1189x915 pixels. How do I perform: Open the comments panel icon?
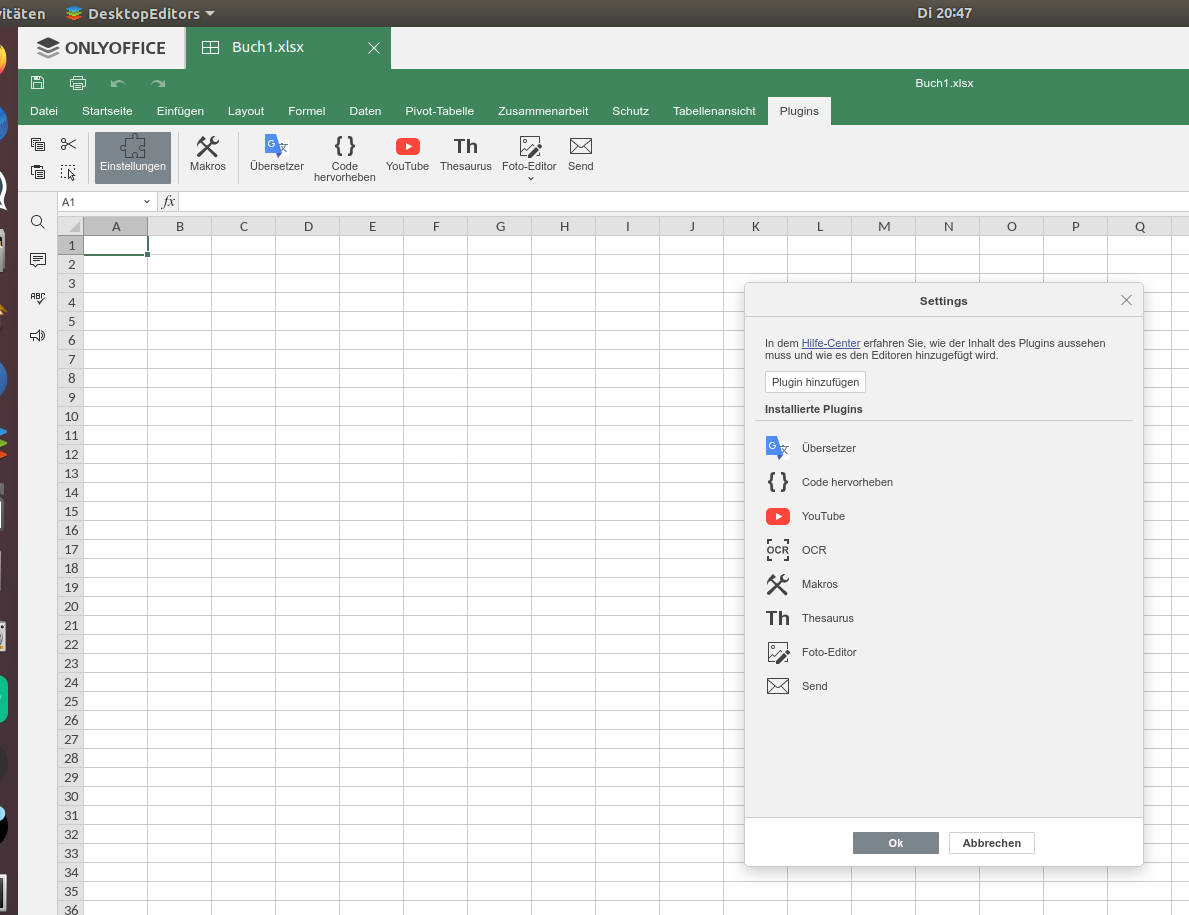point(37,259)
